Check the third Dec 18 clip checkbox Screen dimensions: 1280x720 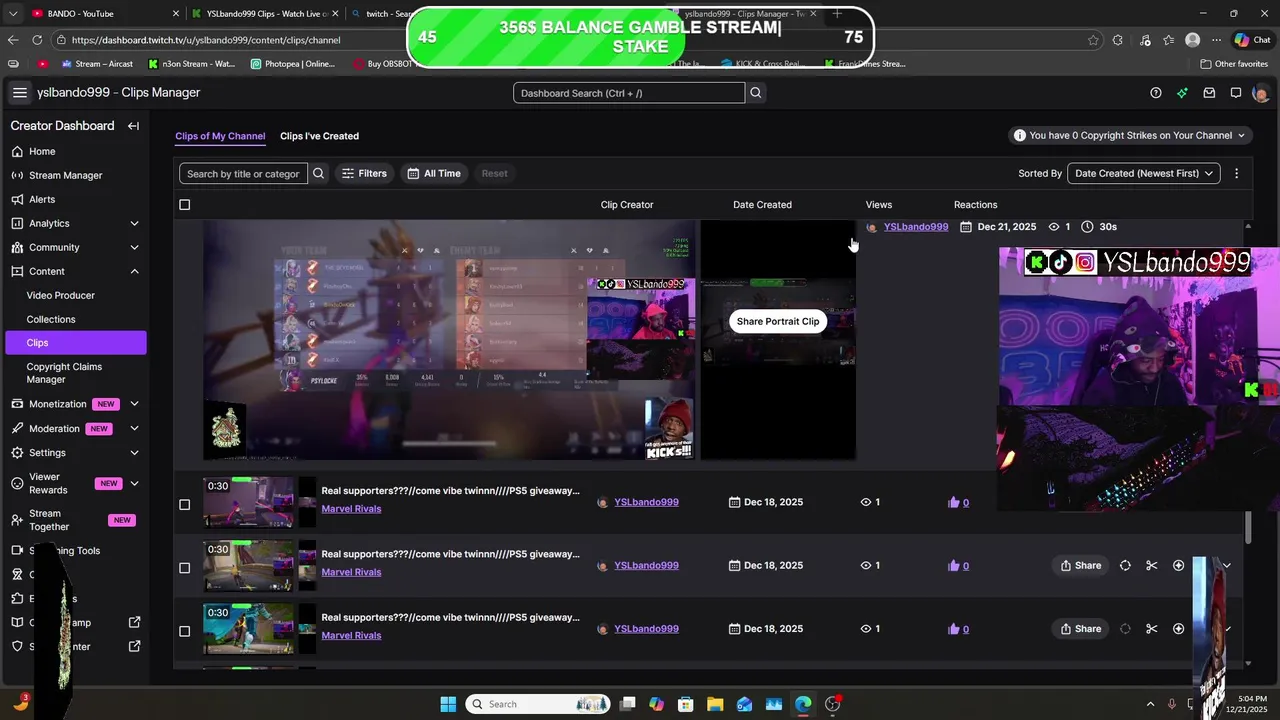[x=184, y=631]
